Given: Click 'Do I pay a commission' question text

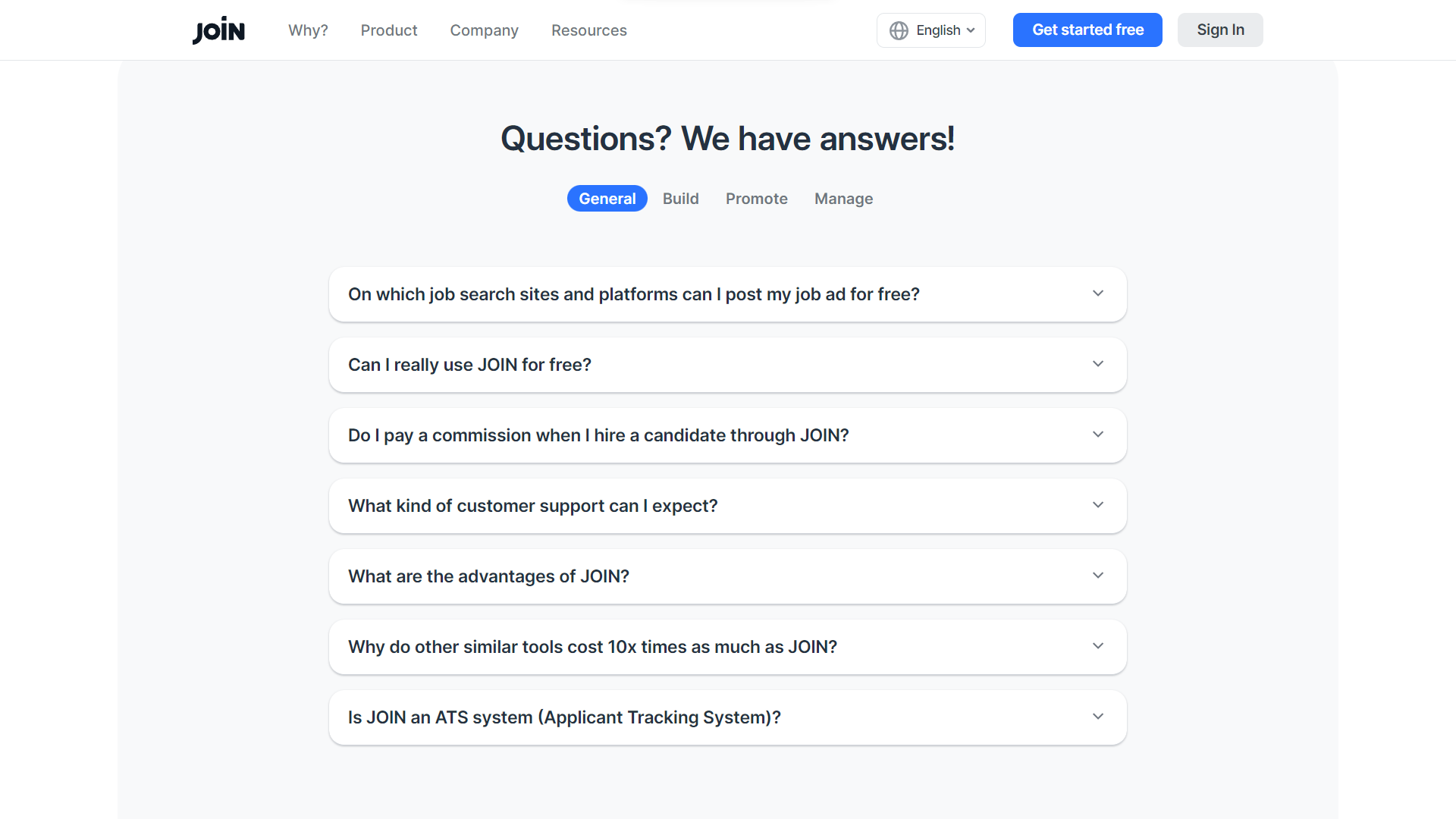Looking at the screenshot, I should point(598,435).
